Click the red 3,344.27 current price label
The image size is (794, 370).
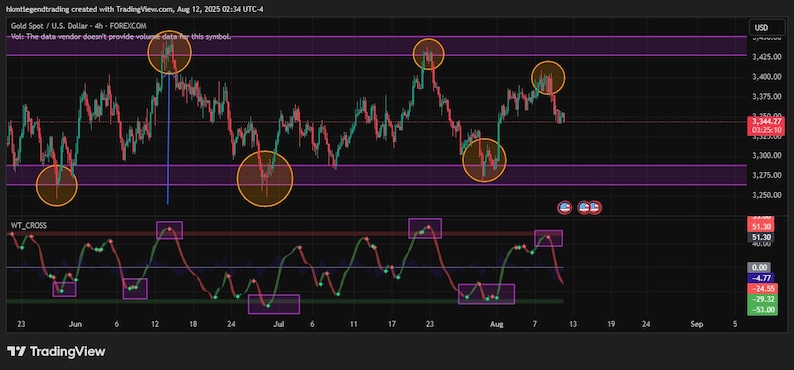(768, 121)
